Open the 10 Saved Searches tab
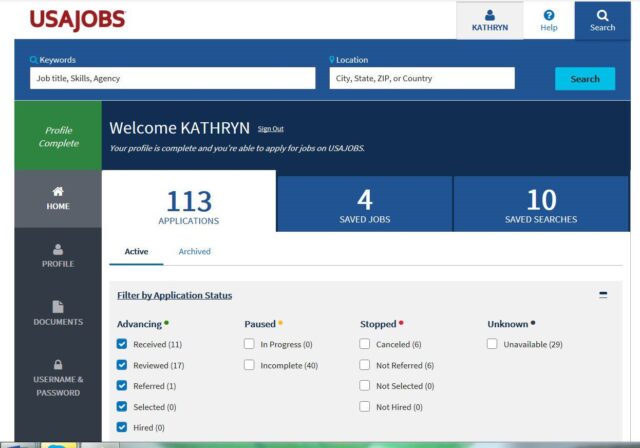The image size is (640, 448). pos(541,204)
